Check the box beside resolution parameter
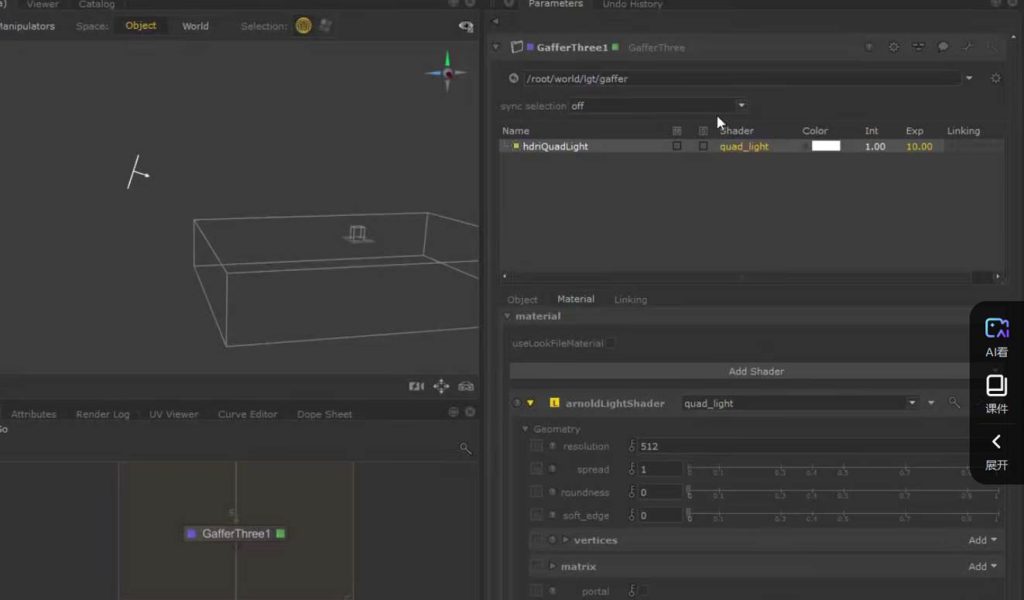1024x600 pixels. coord(537,446)
